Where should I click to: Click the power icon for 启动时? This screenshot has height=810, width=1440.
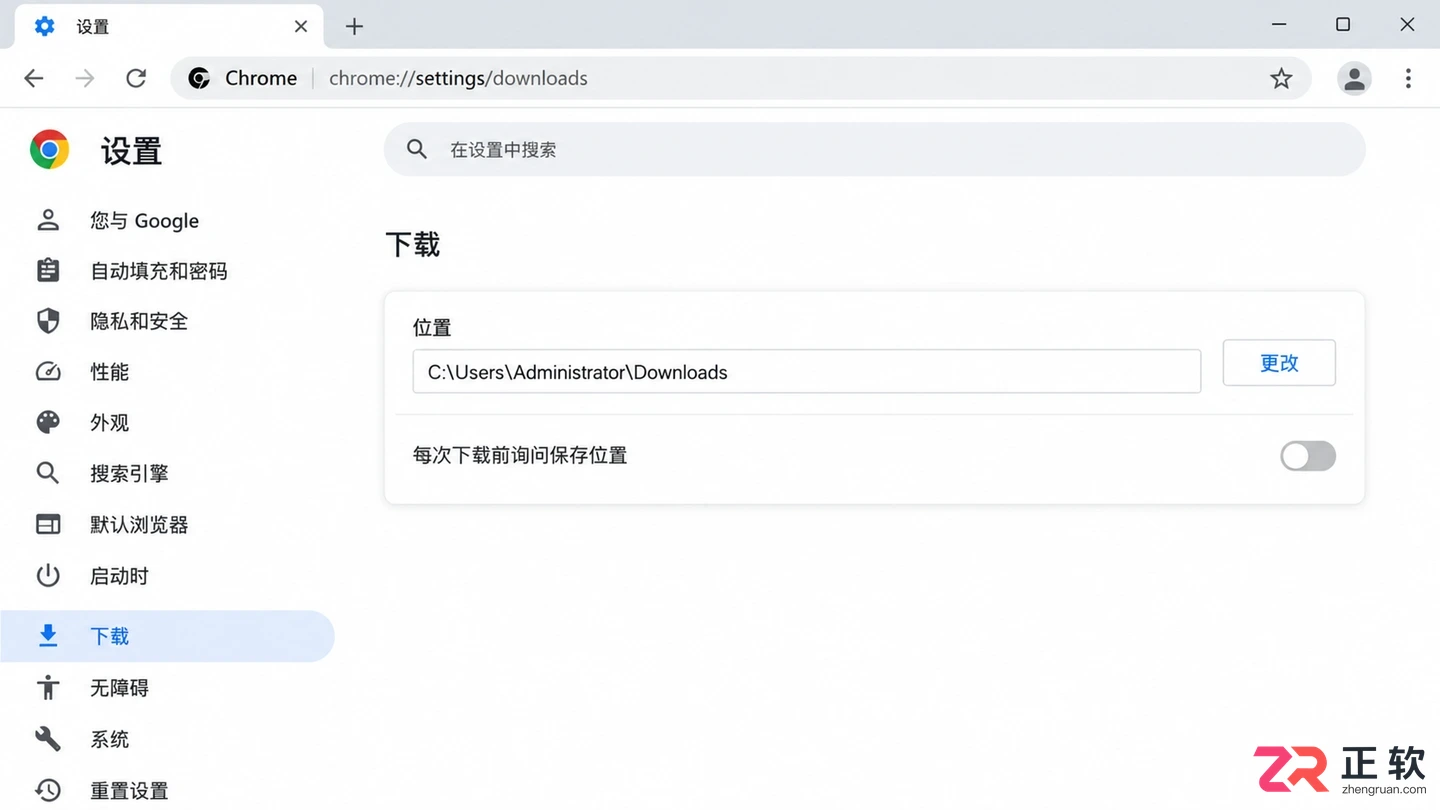(x=48, y=575)
